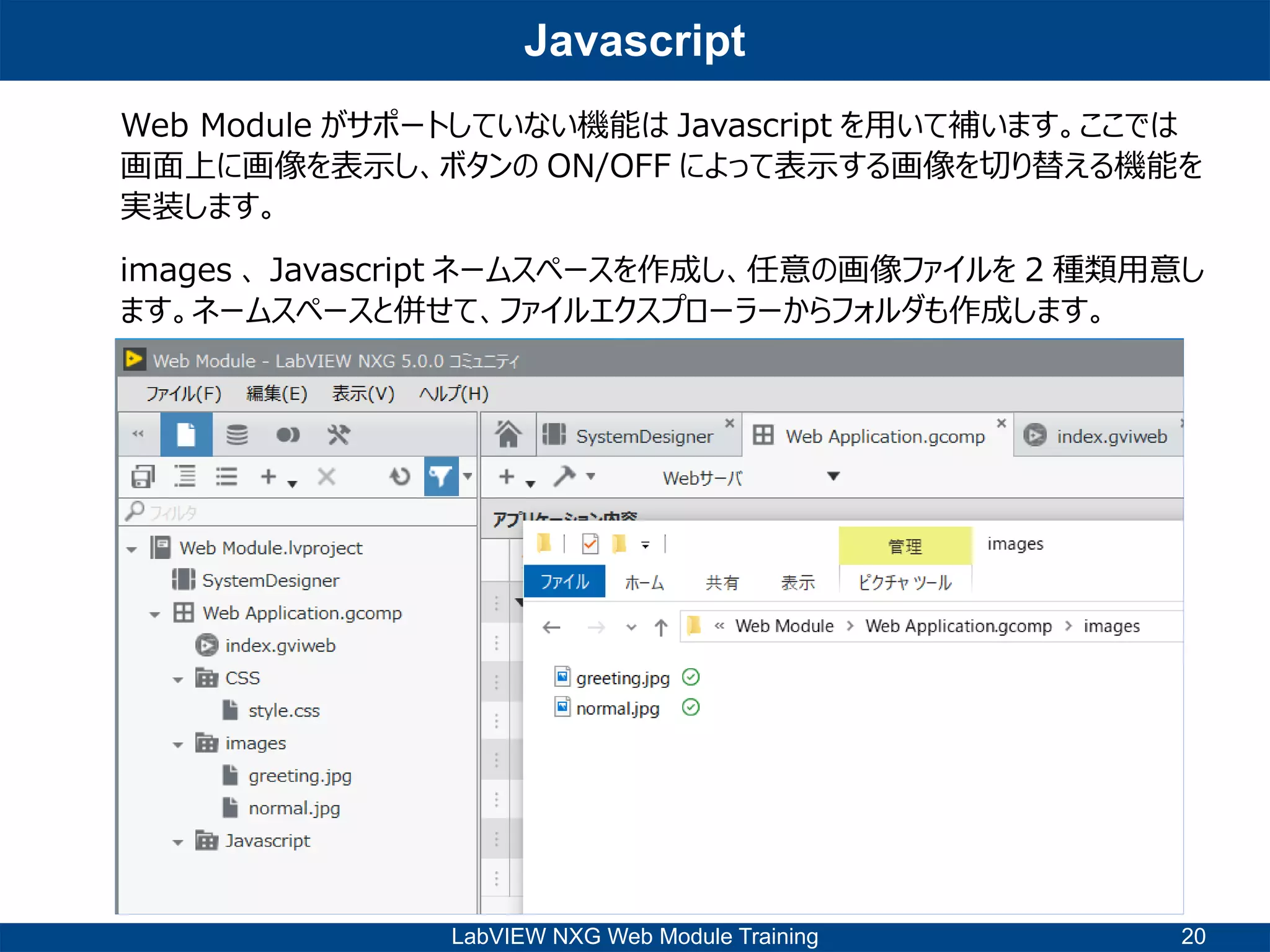Image resolution: width=1270 pixels, height=952 pixels.
Task: Select the wrench and hammer tools icon
Action: [x=339, y=435]
